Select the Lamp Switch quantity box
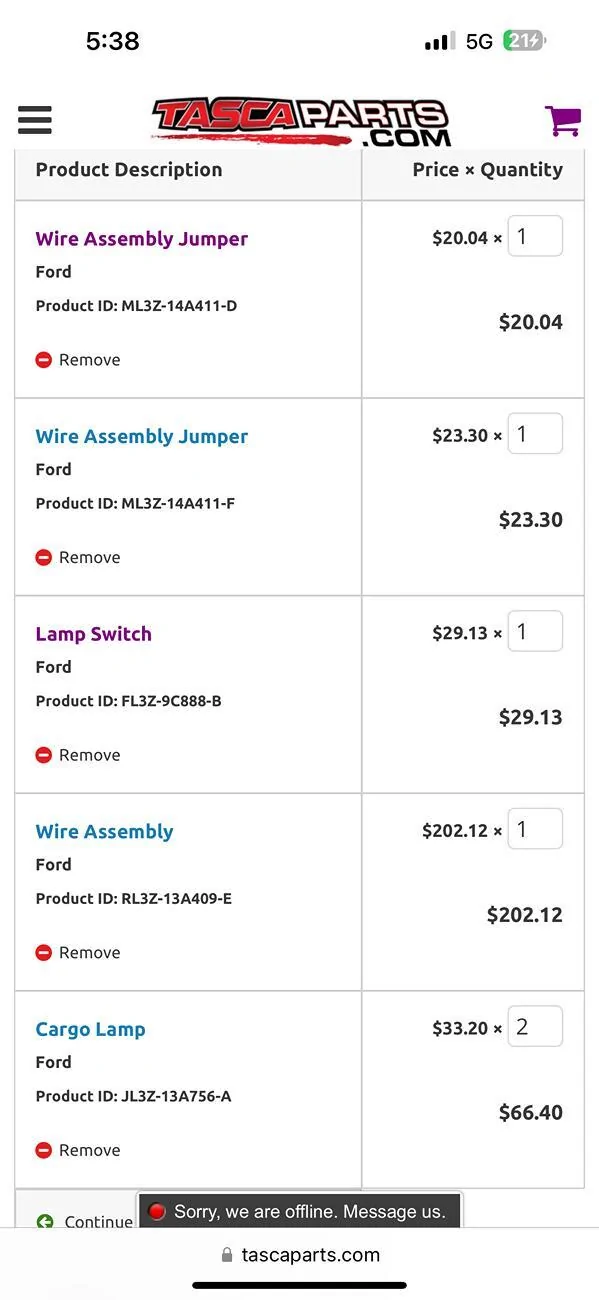Image resolution: width=599 pixels, height=1300 pixels. (535, 630)
